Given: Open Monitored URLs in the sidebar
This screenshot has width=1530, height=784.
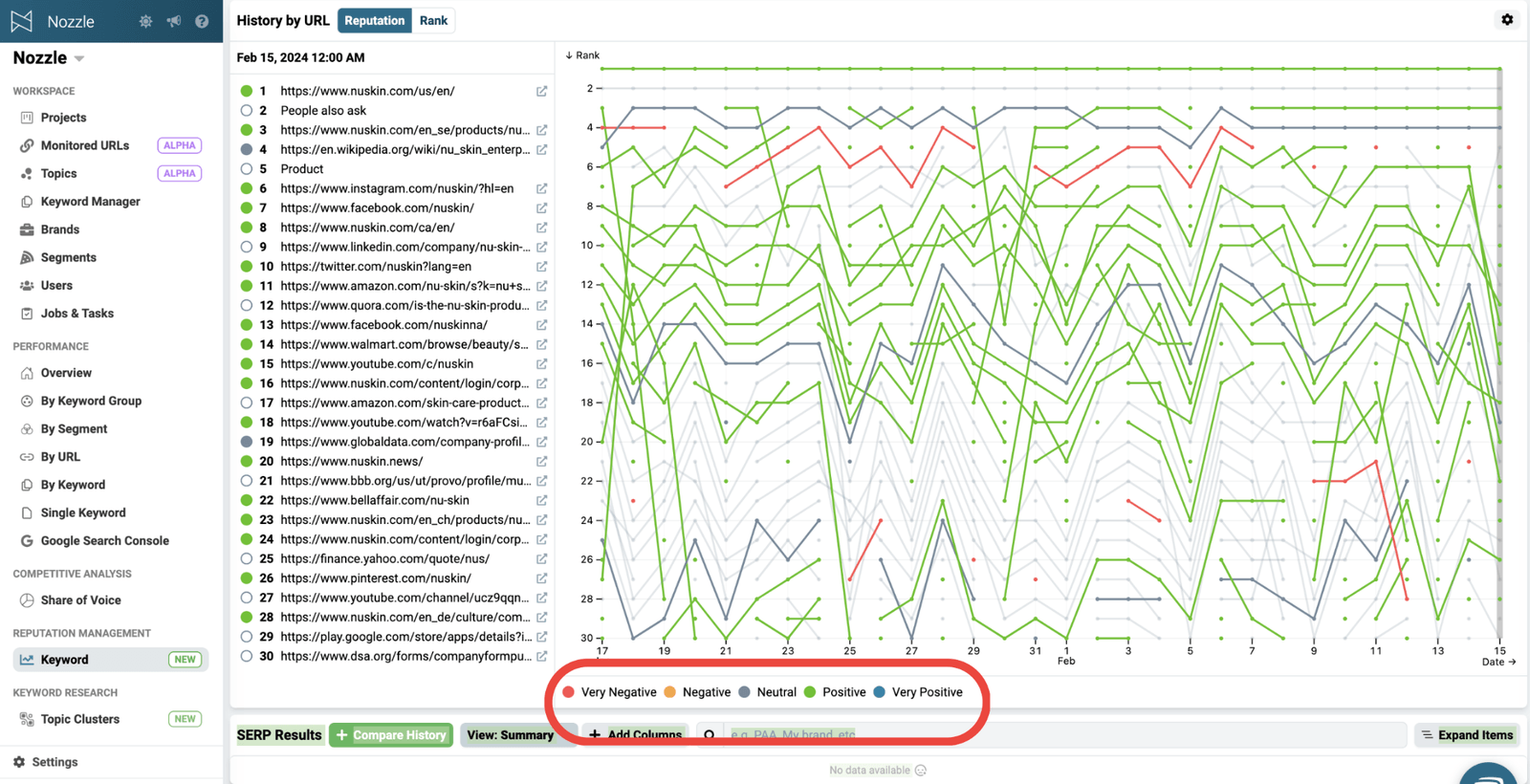Looking at the screenshot, I should [84, 145].
